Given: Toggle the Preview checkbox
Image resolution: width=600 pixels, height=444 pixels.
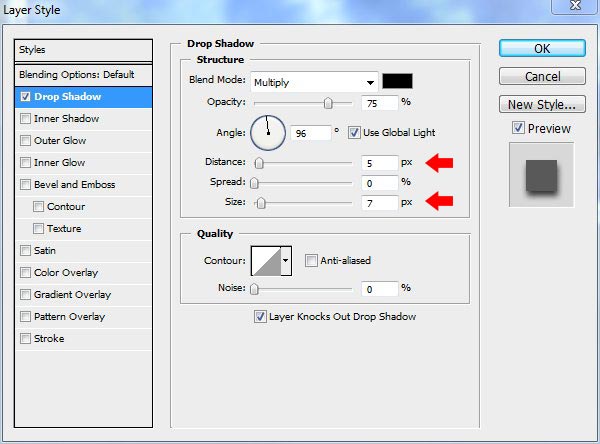Looking at the screenshot, I should (x=518, y=128).
